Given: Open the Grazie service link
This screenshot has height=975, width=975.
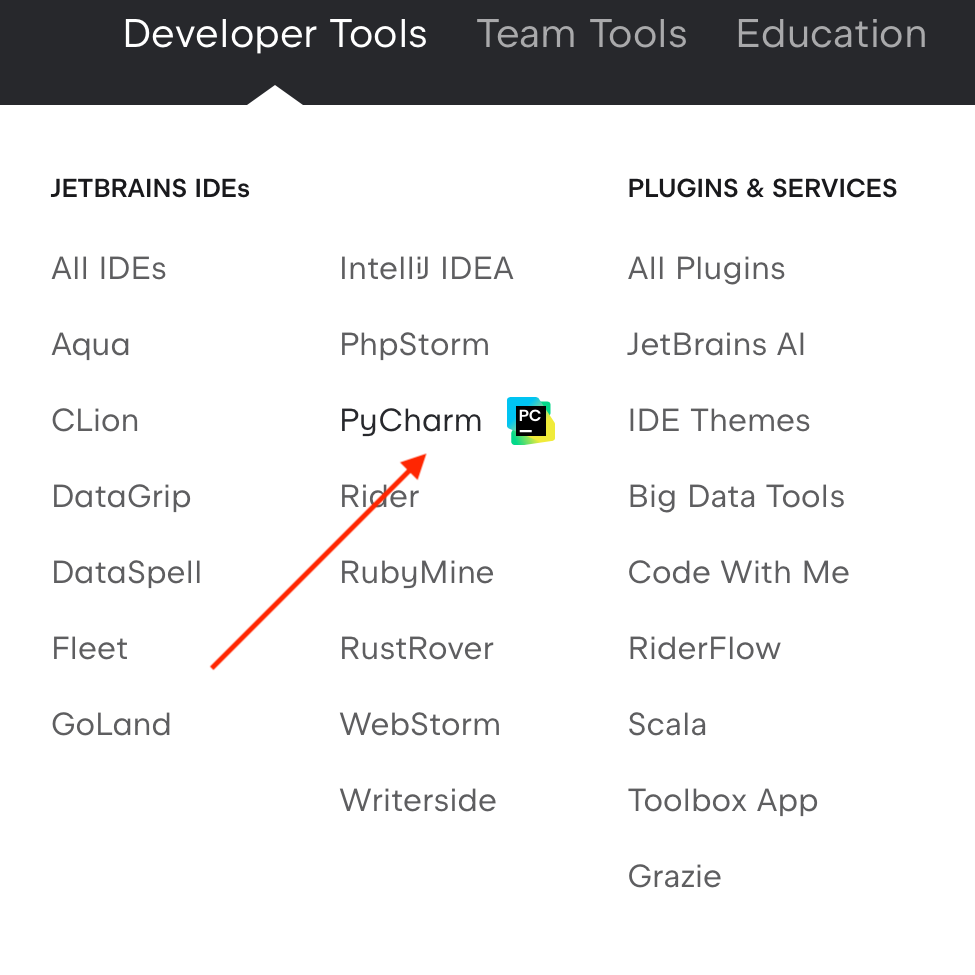Looking at the screenshot, I should pos(675,876).
